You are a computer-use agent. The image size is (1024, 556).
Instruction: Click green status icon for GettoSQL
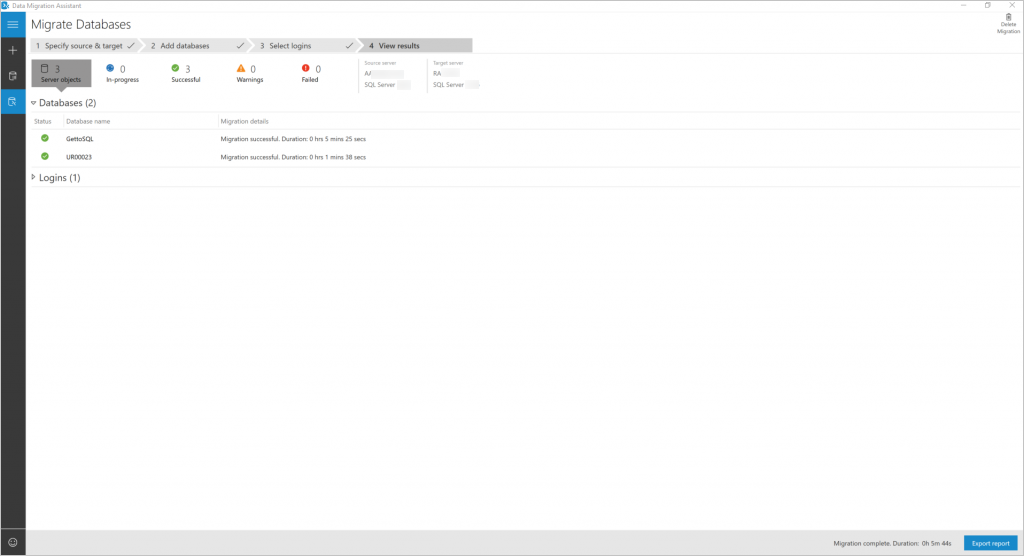tap(45, 138)
